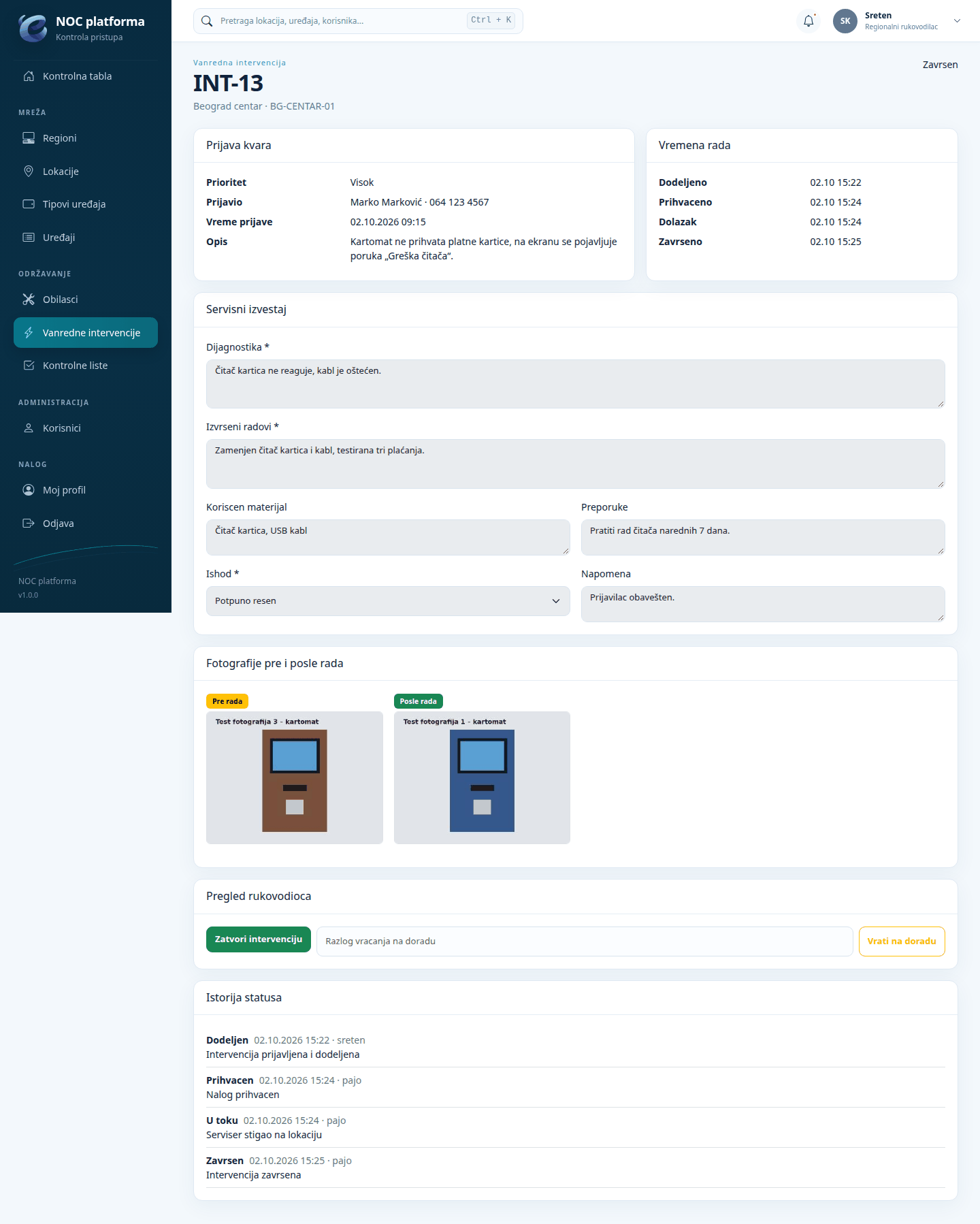Click phone number 064 123 4567
The image size is (980, 1224).
[459, 202]
